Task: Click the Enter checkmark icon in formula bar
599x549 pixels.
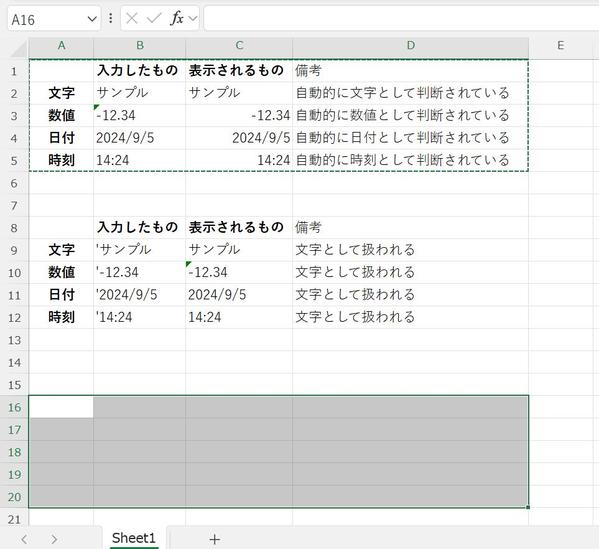Action: [154, 18]
